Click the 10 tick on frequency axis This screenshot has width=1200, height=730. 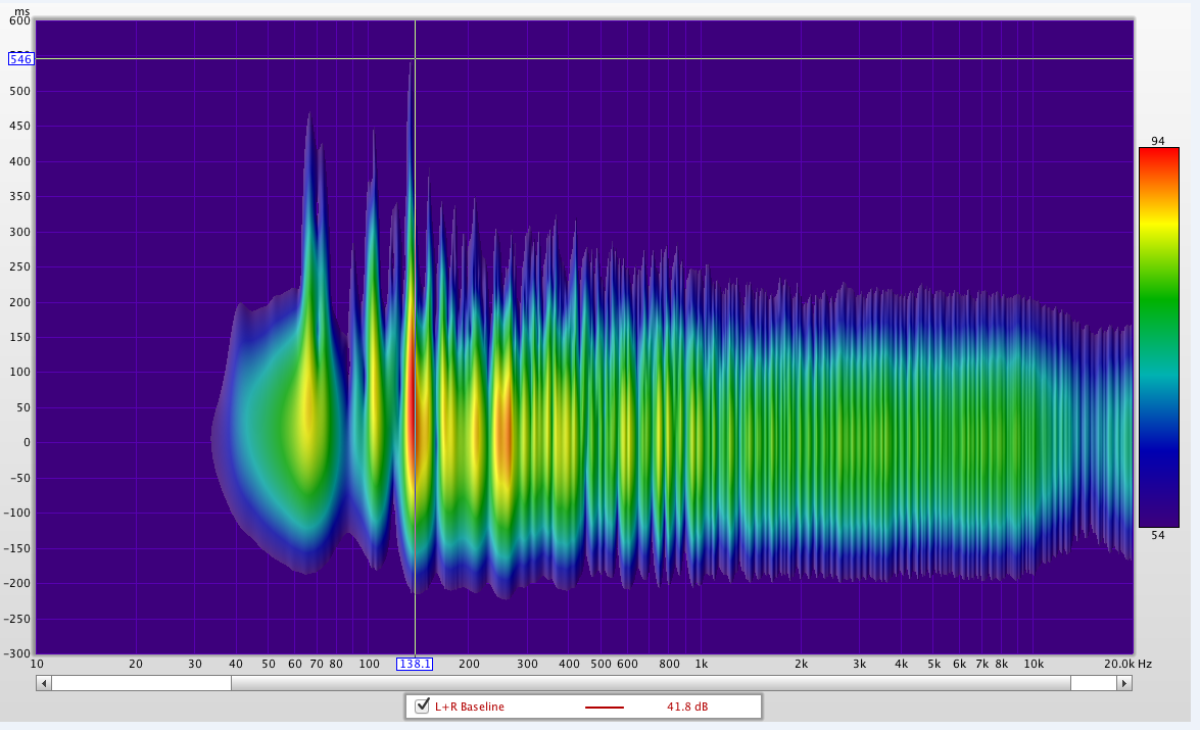pos(37,664)
